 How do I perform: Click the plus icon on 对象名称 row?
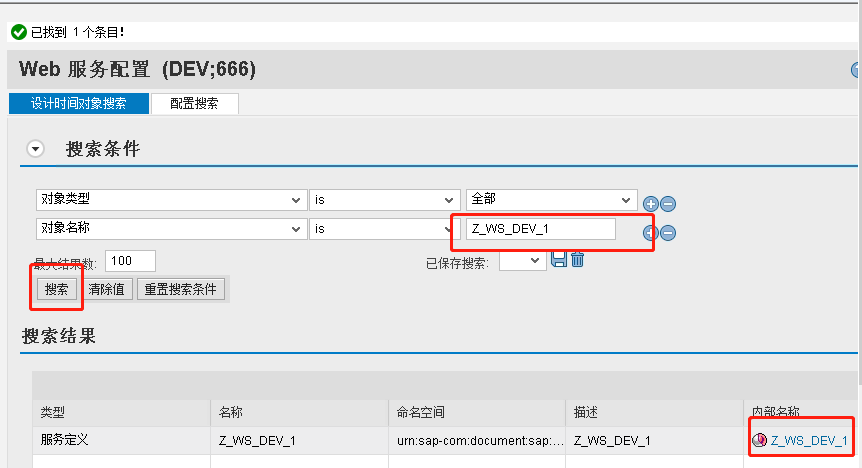pos(650,232)
